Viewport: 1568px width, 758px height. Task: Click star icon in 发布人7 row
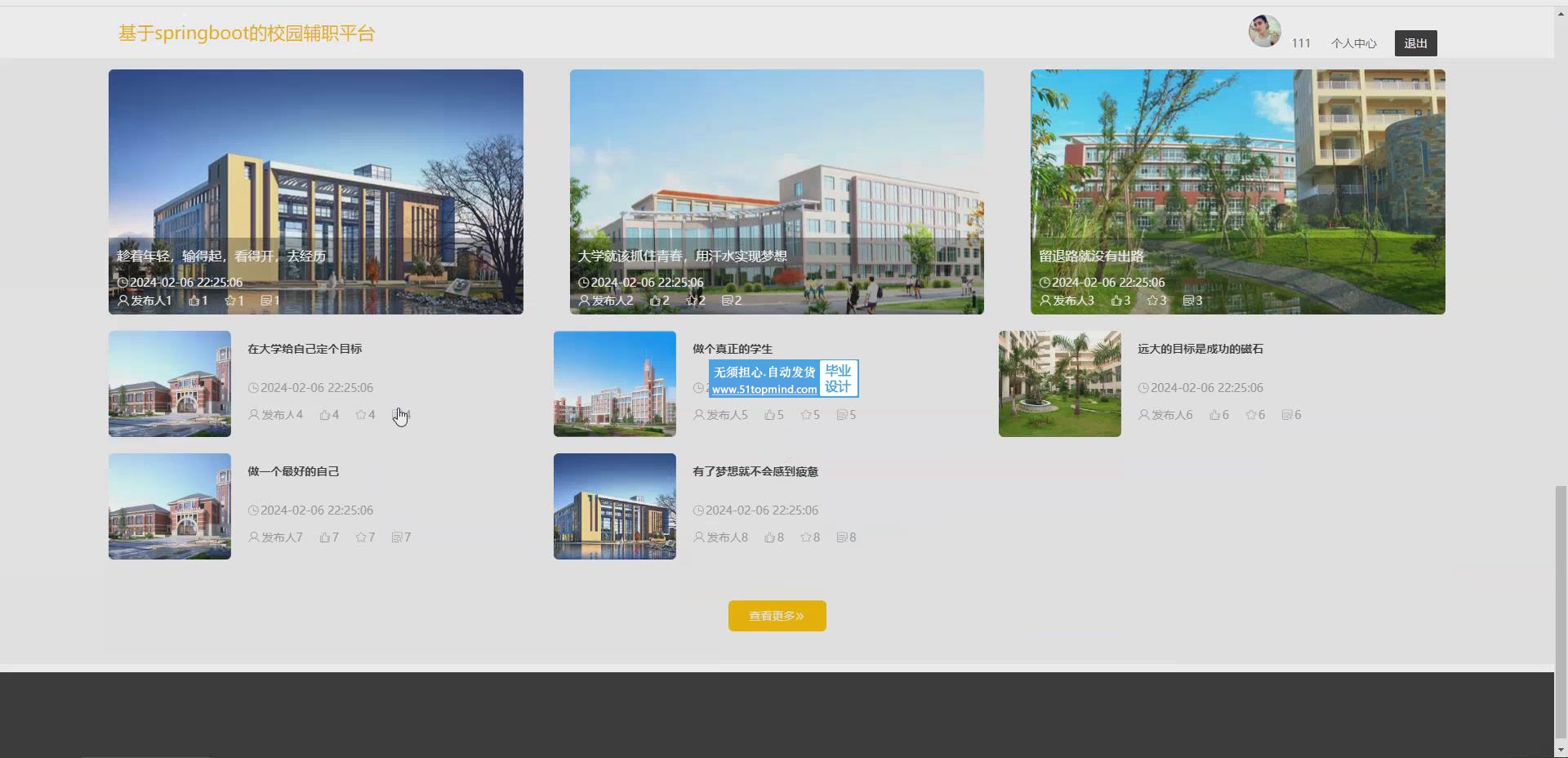(x=361, y=537)
